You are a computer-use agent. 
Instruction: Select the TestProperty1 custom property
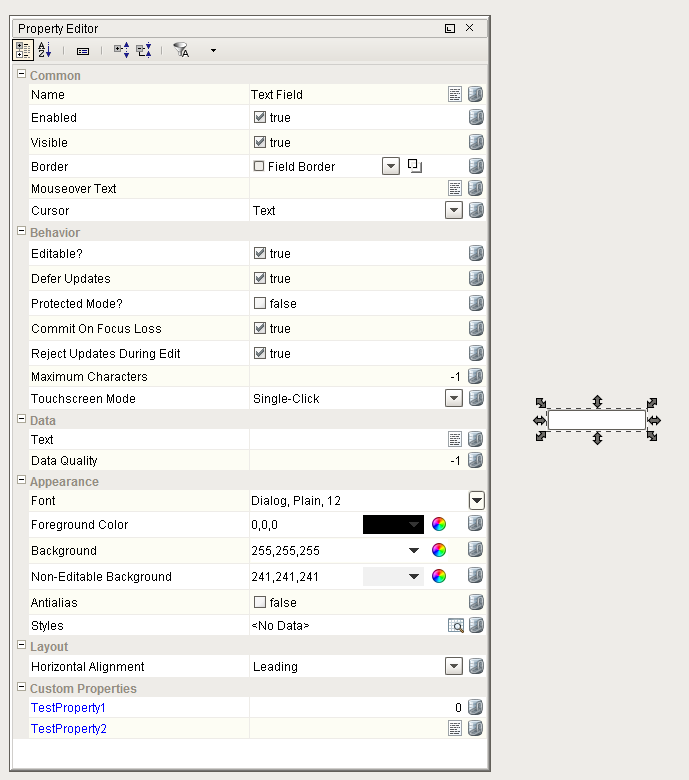point(68,708)
